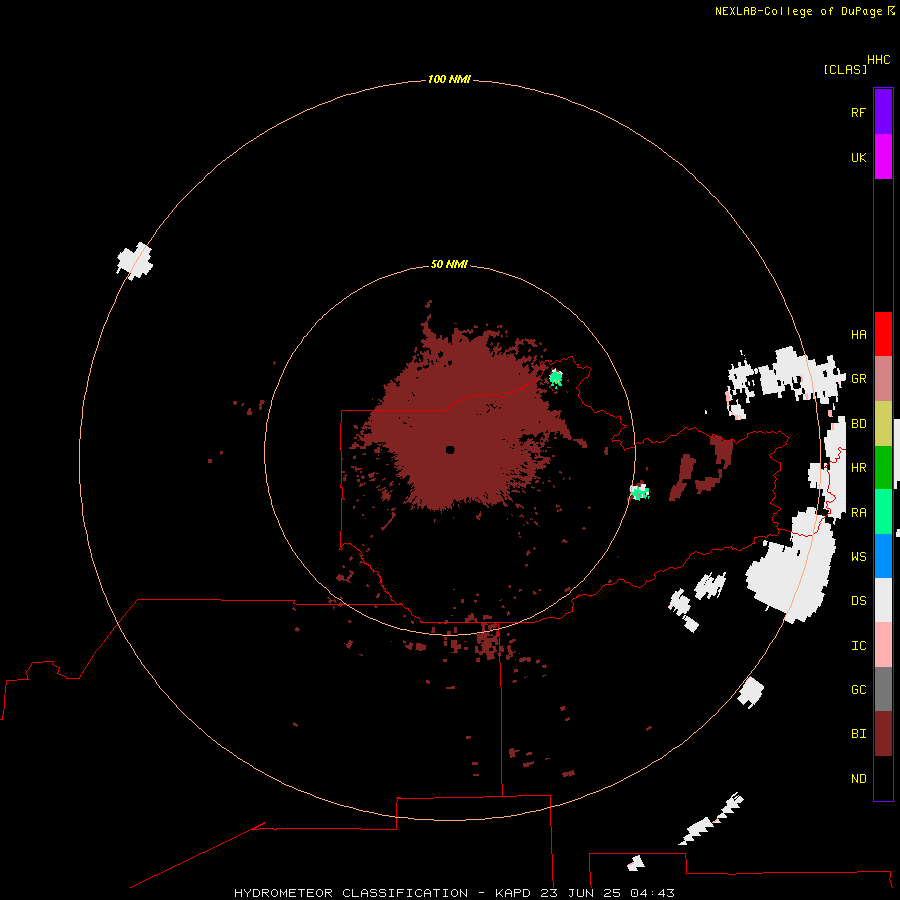Click the brown BI legend swatch
This screenshot has height=900, width=900.
883,734
